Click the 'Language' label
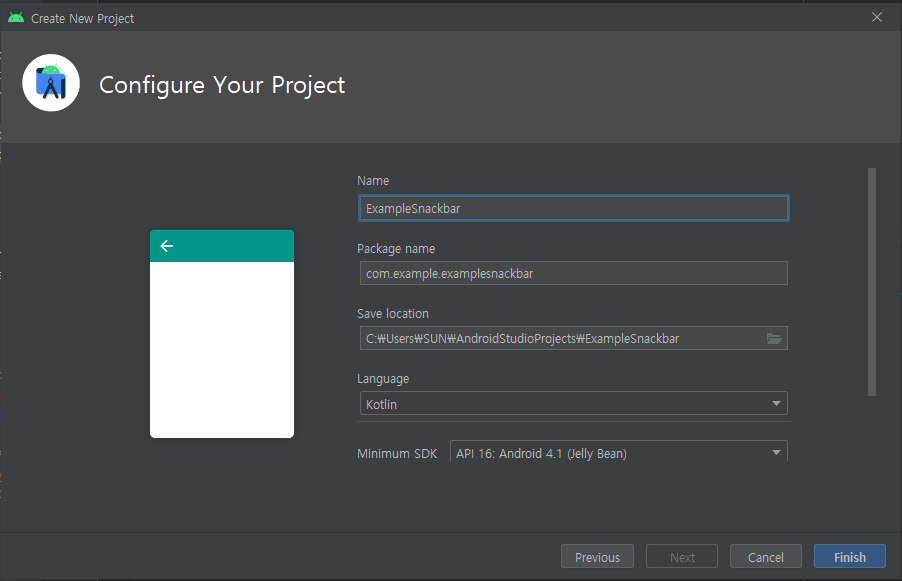 pyautogui.click(x=383, y=379)
